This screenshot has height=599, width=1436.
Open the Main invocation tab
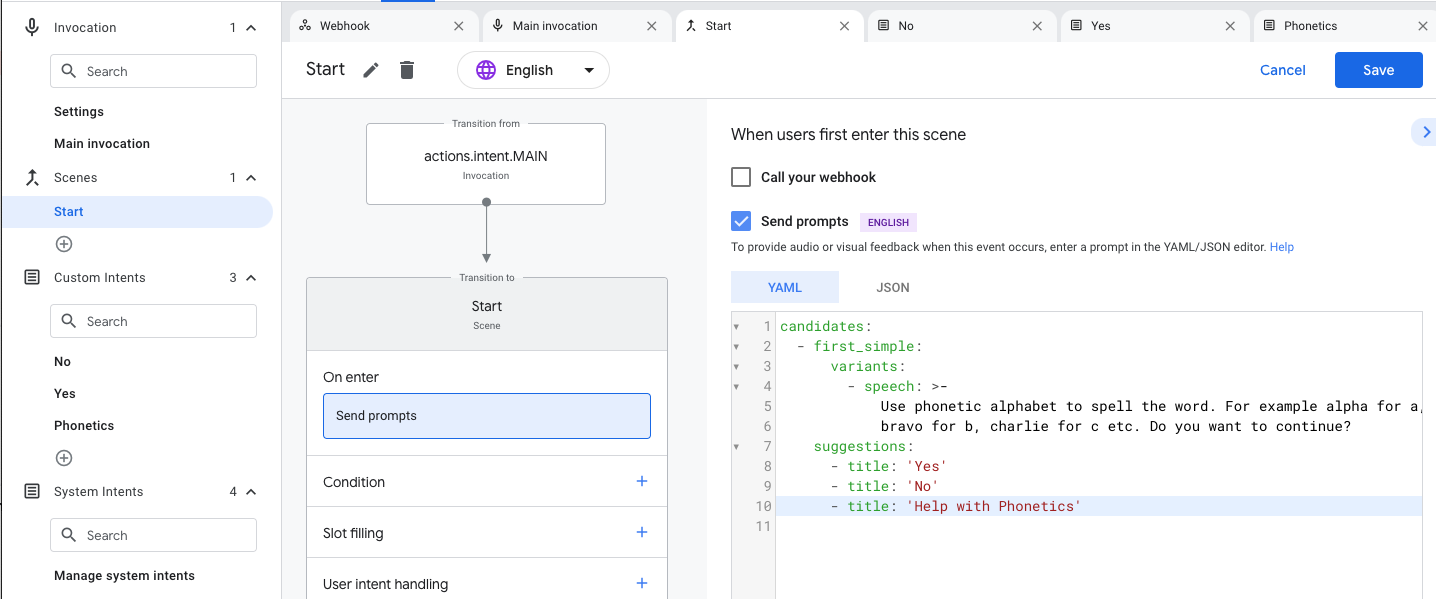coord(555,26)
